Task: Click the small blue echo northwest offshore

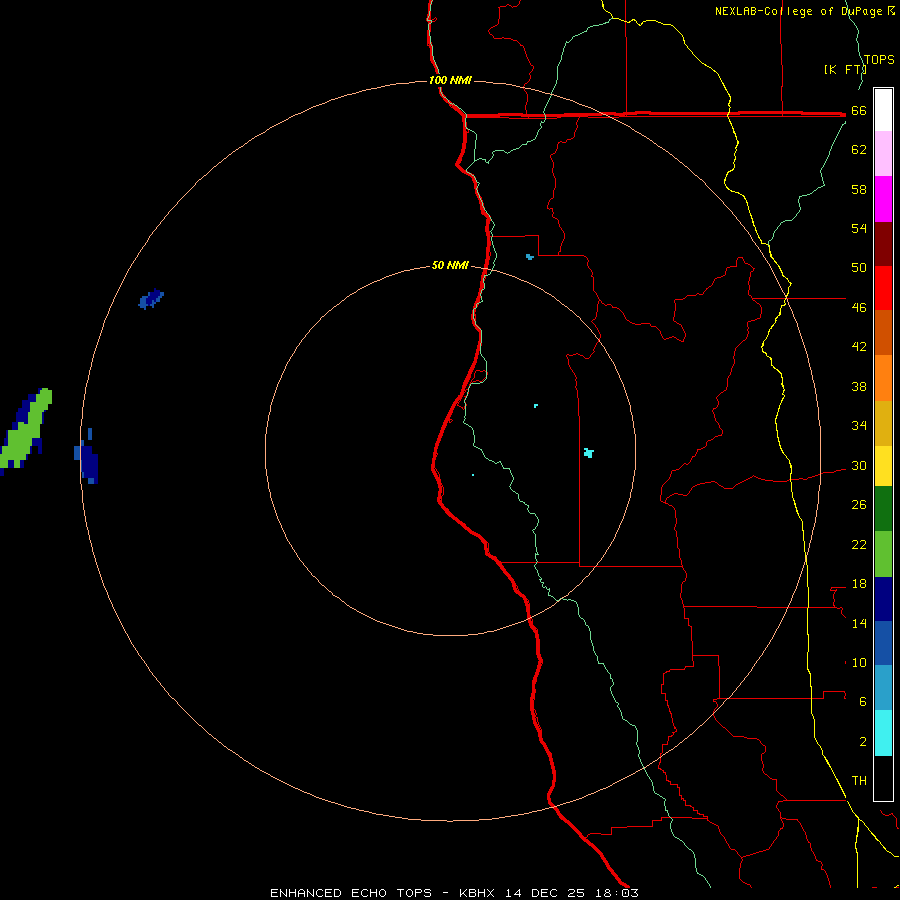Action: (x=151, y=299)
